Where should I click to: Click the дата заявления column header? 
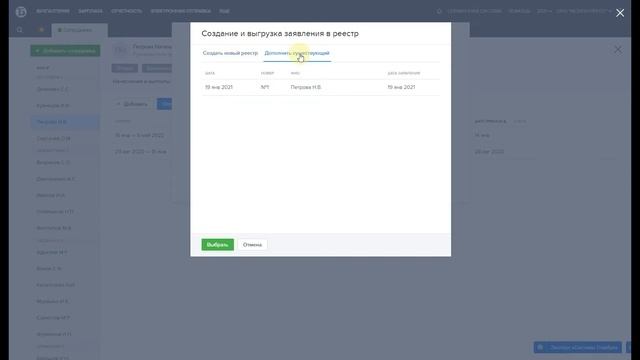coord(404,73)
